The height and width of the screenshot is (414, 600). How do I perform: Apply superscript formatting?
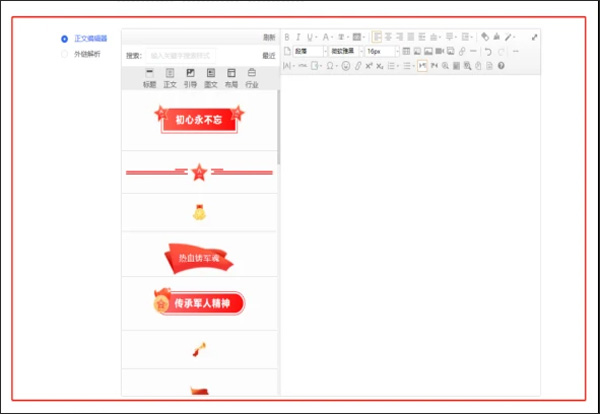369,66
